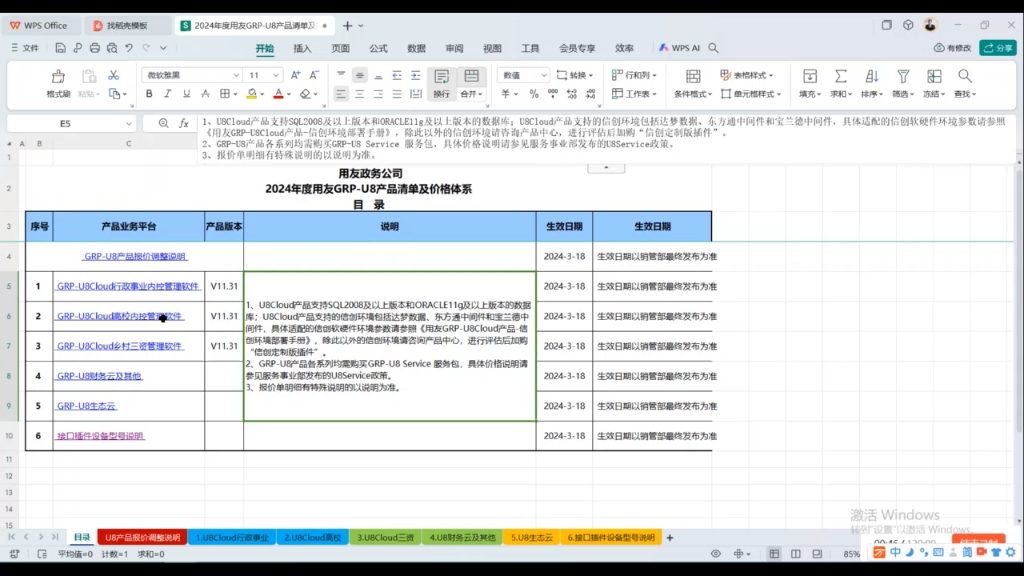
Task: Collapse the formula bar with arrow button
Action: [x=606, y=168]
